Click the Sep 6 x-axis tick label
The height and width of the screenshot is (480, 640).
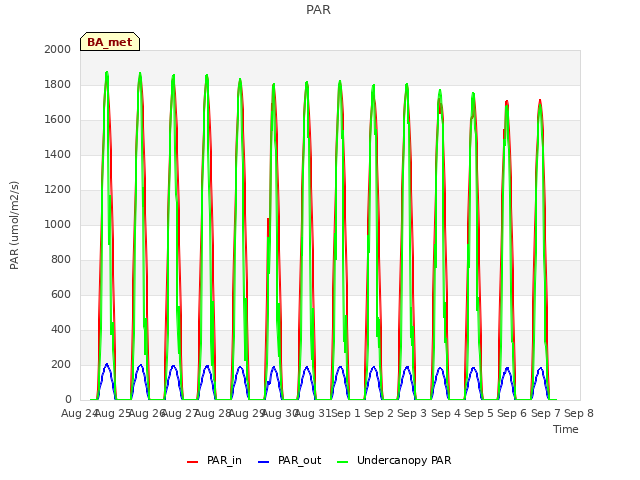pyautogui.click(x=512, y=413)
